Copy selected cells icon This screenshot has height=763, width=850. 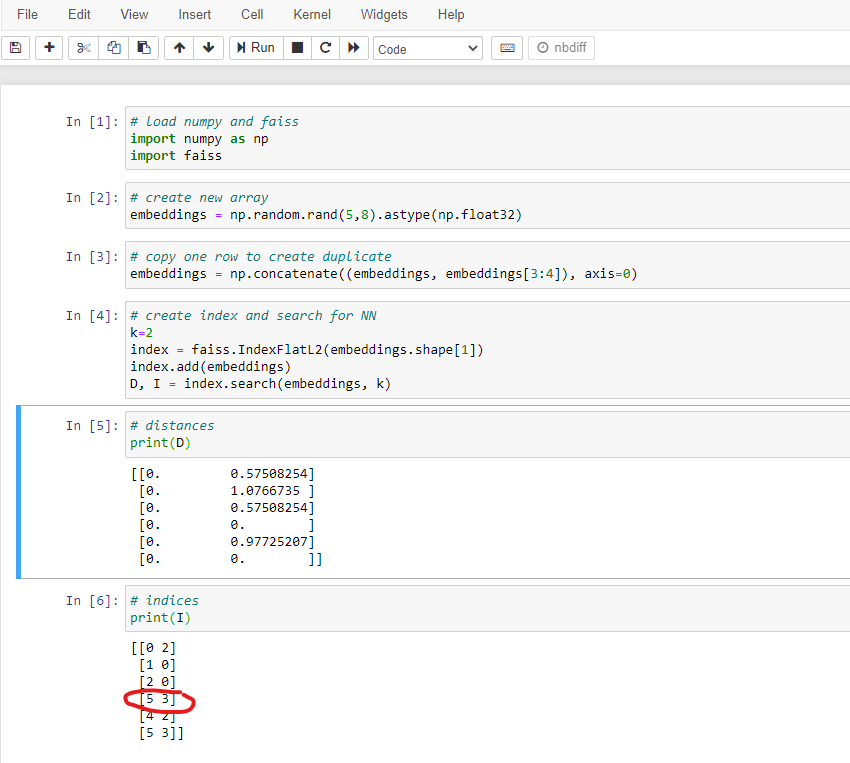(x=114, y=48)
